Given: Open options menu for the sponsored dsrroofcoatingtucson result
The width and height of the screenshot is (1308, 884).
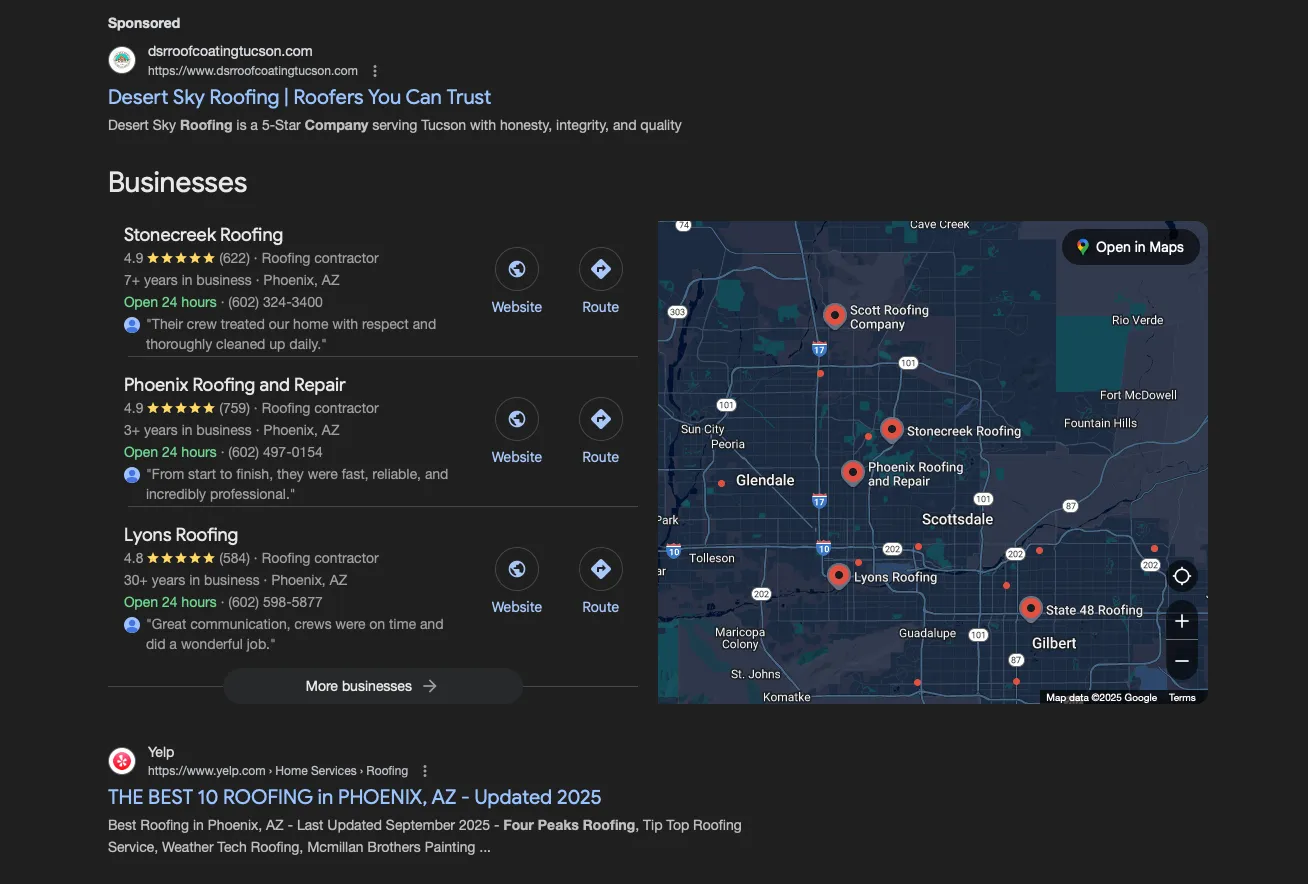Looking at the screenshot, I should point(375,71).
